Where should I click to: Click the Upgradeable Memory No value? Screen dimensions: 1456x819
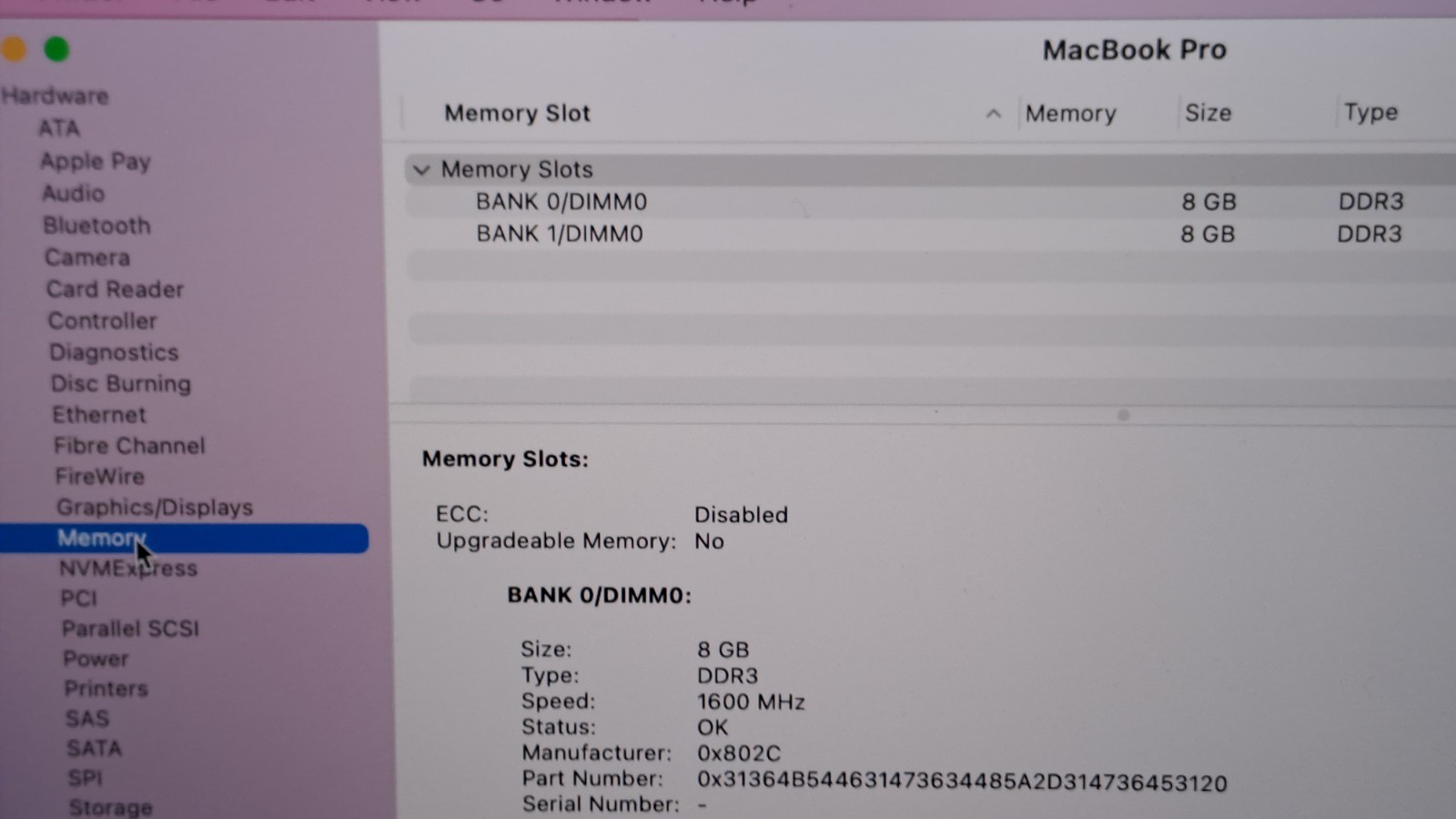pos(709,541)
